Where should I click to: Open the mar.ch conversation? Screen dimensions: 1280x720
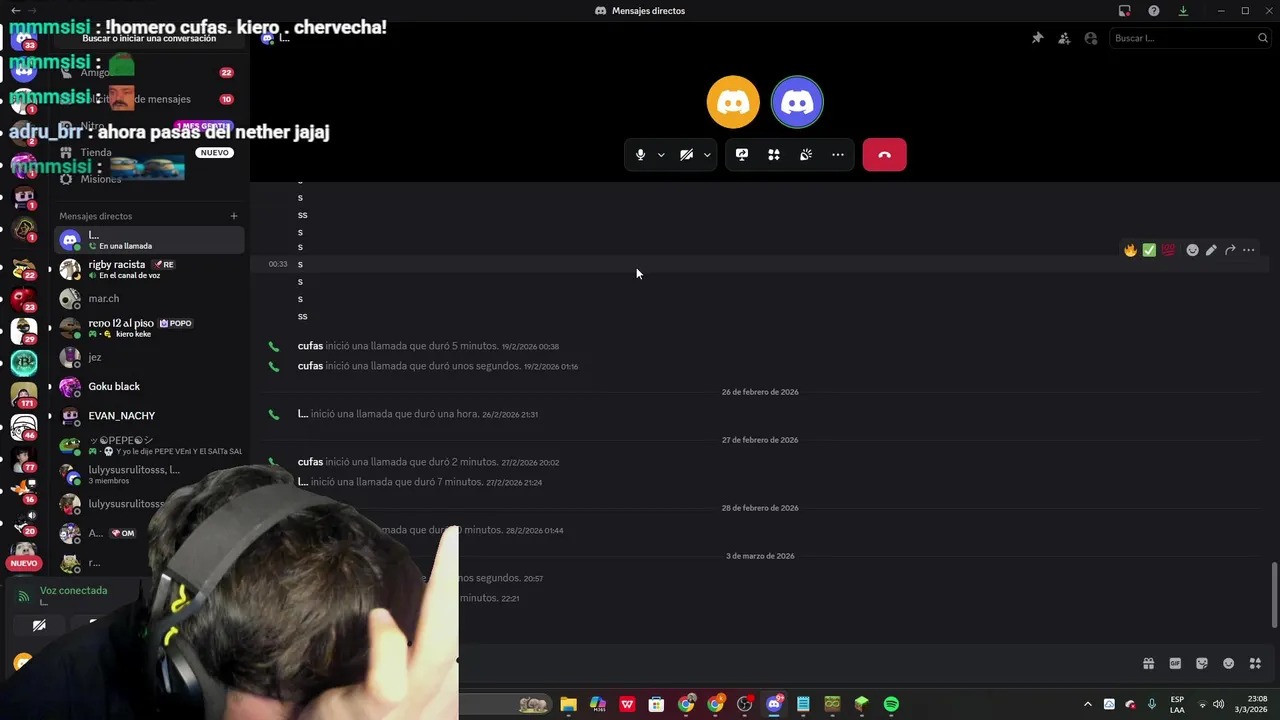[149, 299]
